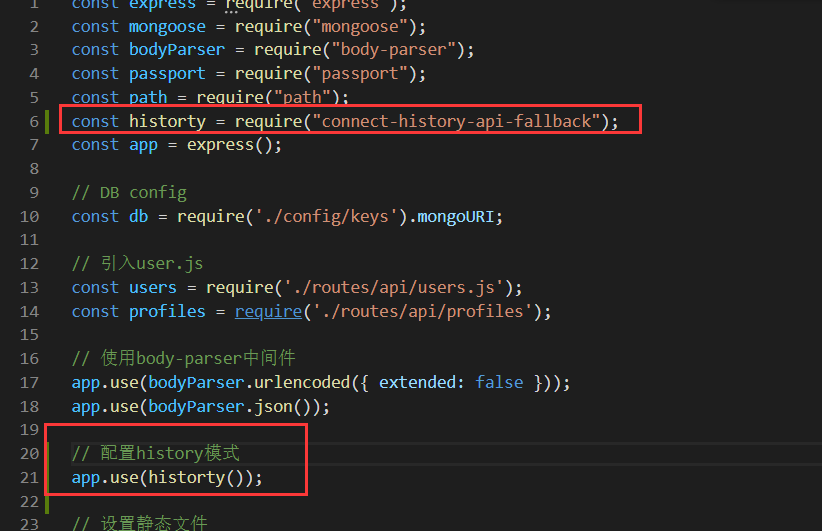Click the 配置history模式 comment
Image resolution: width=822 pixels, height=531 pixels.
(156, 453)
